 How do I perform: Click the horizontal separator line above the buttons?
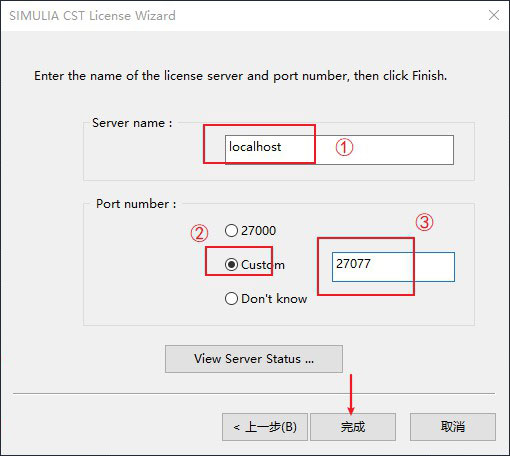click(254, 394)
